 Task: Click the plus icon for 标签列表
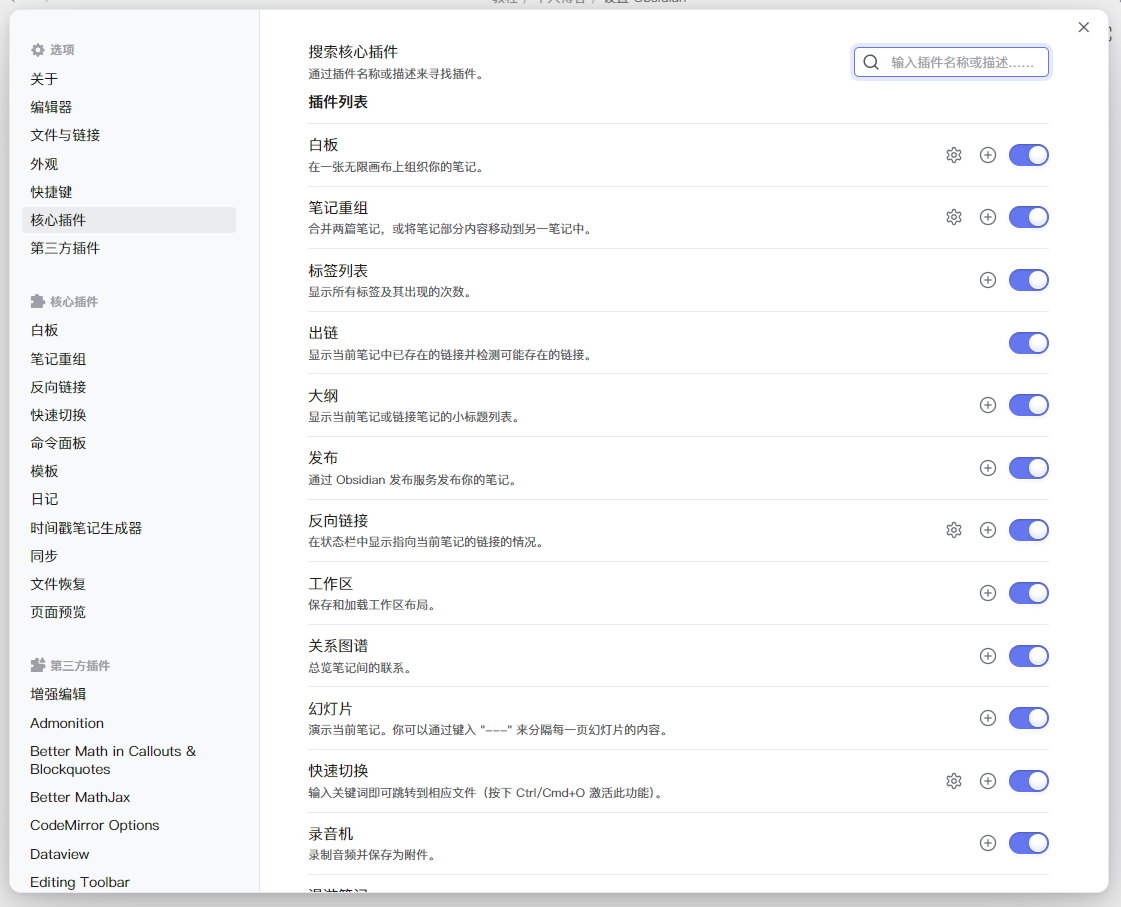click(988, 280)
